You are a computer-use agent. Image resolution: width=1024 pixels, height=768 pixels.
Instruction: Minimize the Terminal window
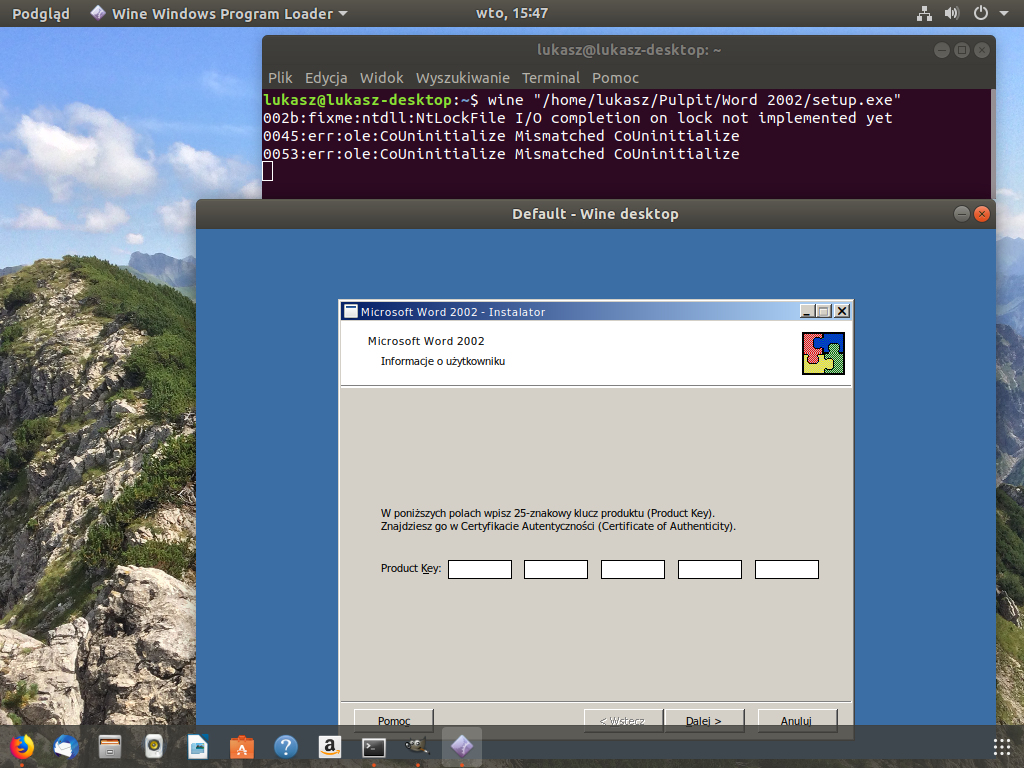942,50
